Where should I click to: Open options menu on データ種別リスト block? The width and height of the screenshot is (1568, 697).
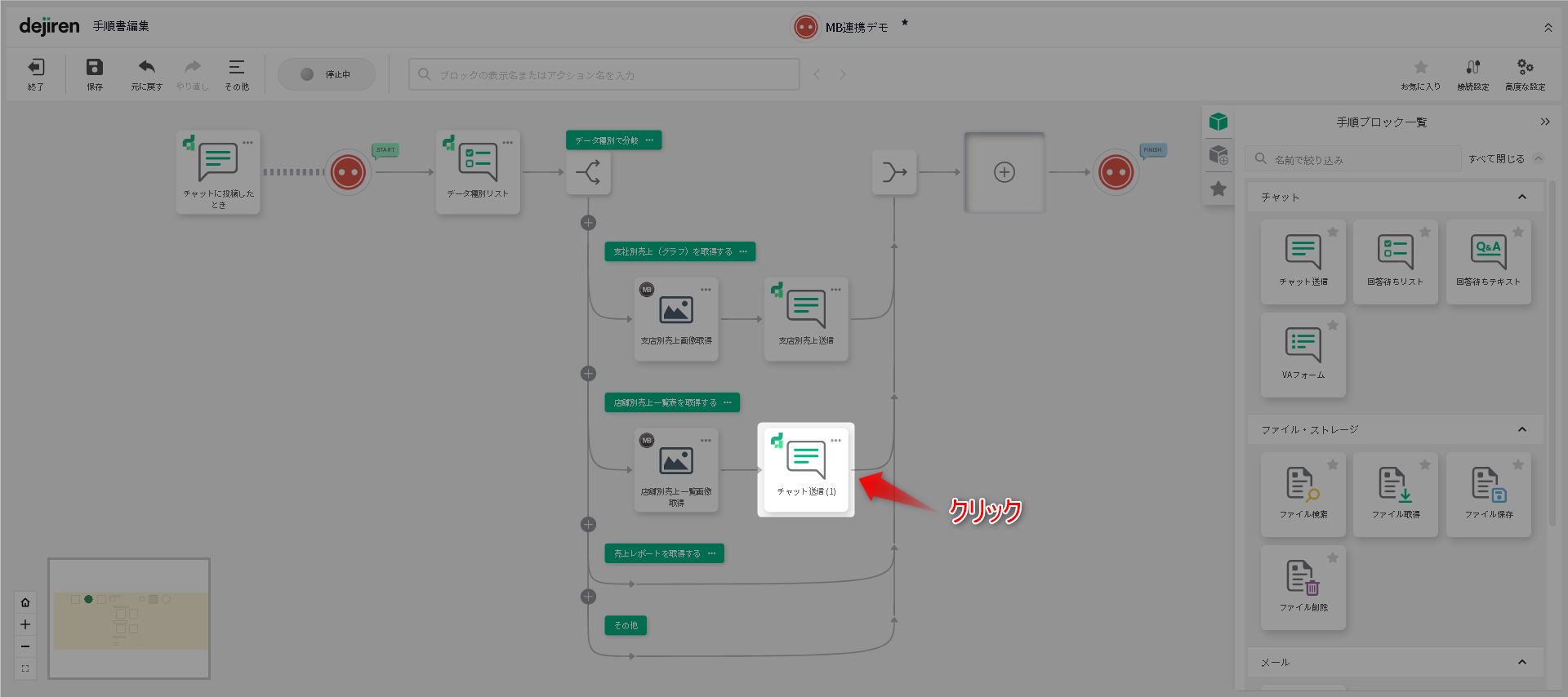pos(507,143)
